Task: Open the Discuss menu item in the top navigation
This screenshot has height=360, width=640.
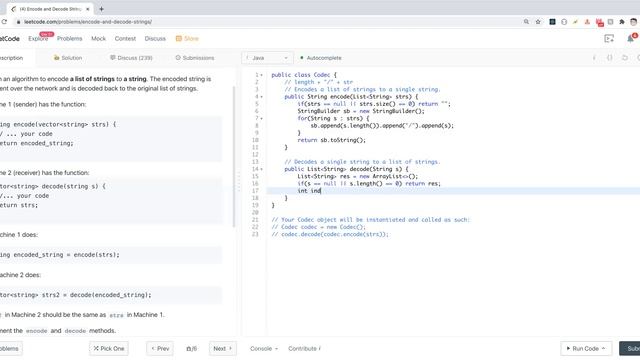Action: click(x=155, y=39)
